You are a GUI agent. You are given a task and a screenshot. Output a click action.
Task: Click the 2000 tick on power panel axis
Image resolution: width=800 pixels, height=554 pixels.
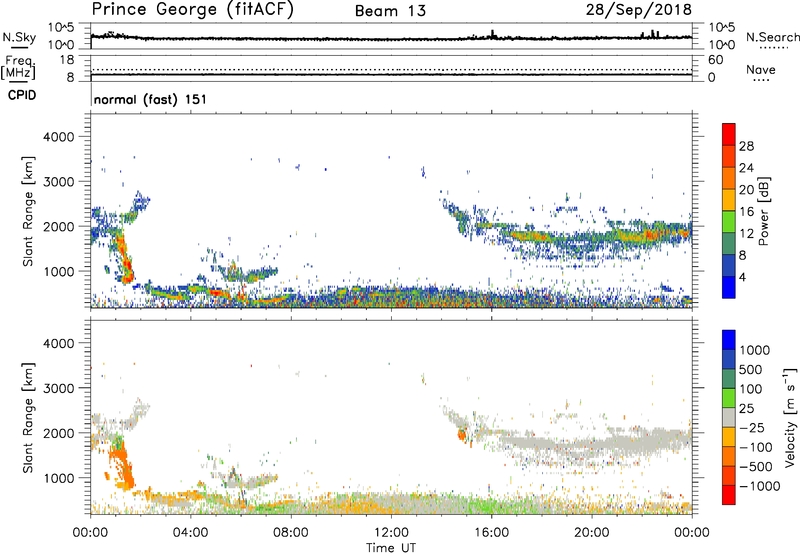pyautogui.click(x=59, y=226)
